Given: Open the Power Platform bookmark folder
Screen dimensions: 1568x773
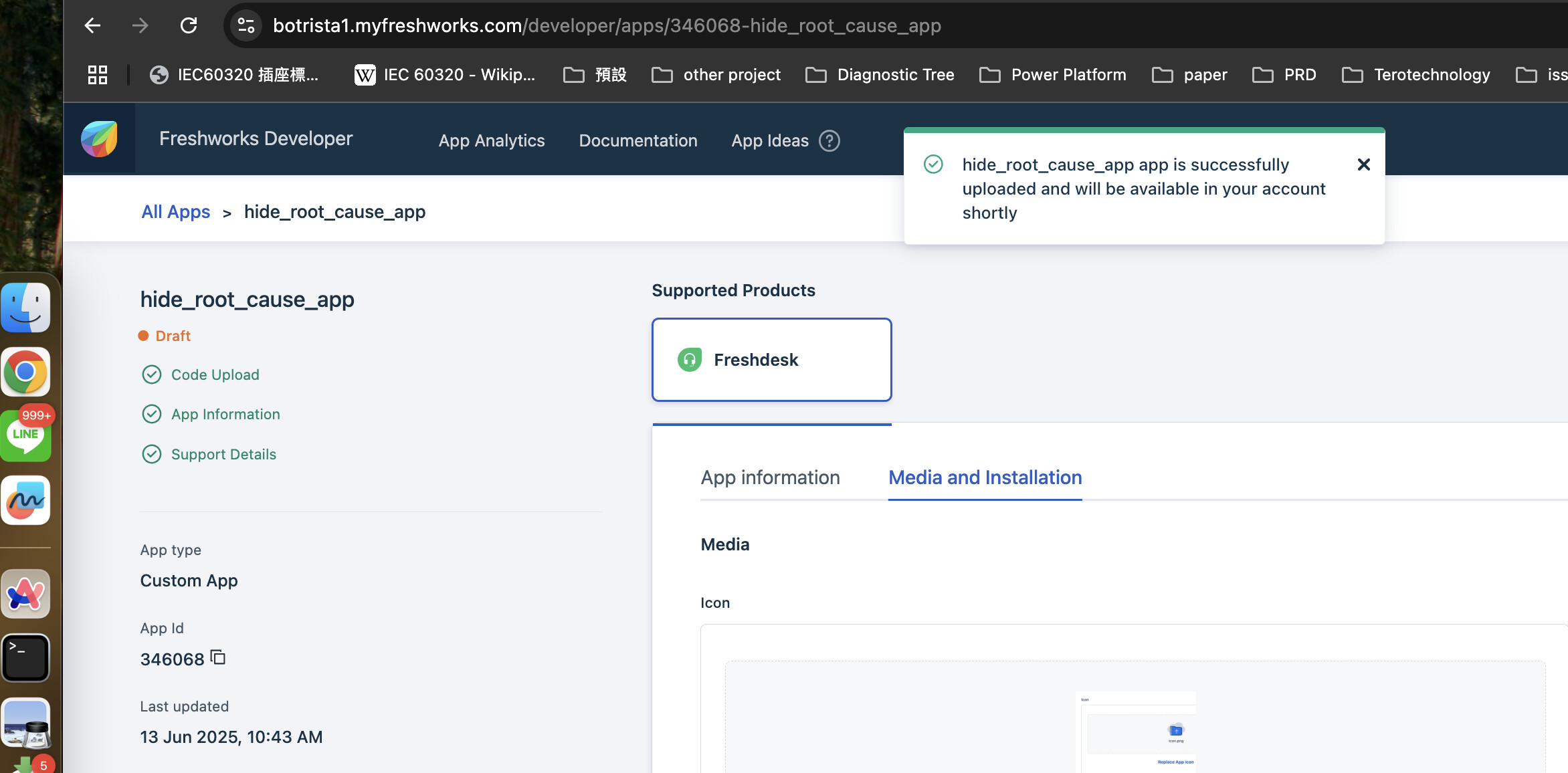Looking at the screenshot, I should point(1052,74).
